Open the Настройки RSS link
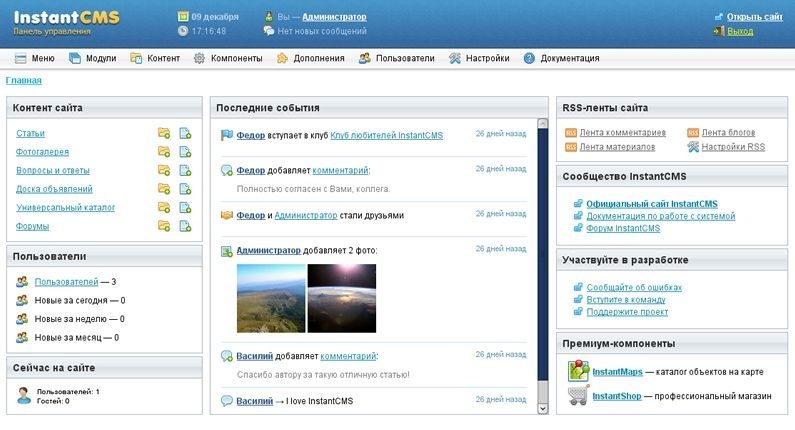Image resolution: width=795 pixels, height=430 pixels. click(x=733, y=147)
